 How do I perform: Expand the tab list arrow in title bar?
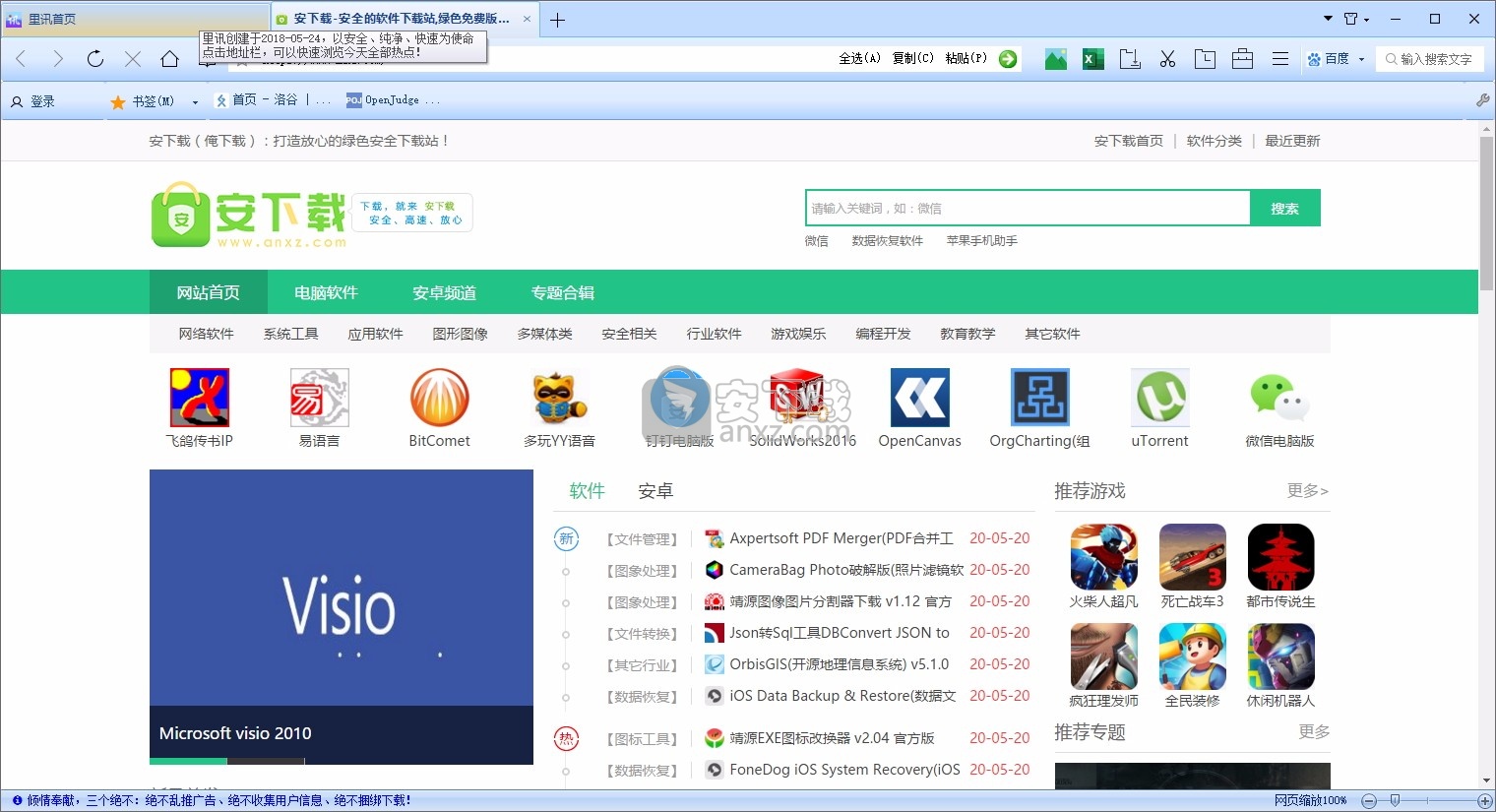(1327, 19)
